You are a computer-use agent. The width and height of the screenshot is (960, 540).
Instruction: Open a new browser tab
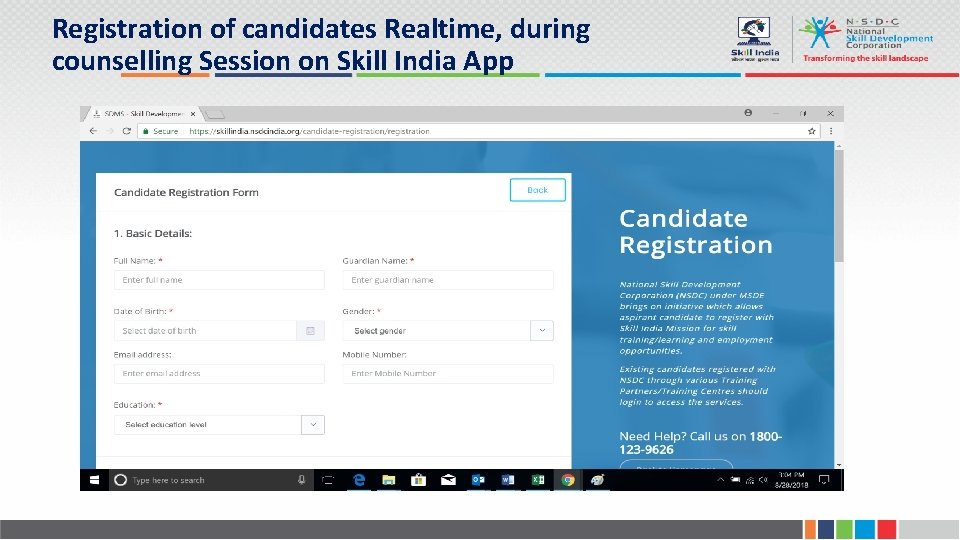pyautogui.click(x=215, y=114)
